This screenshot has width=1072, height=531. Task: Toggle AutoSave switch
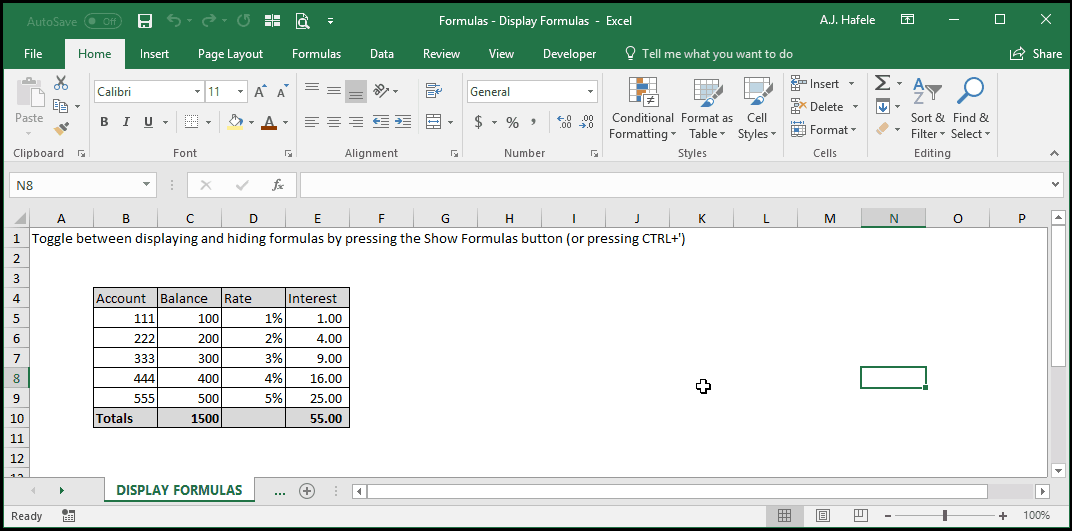coord(103,21)
